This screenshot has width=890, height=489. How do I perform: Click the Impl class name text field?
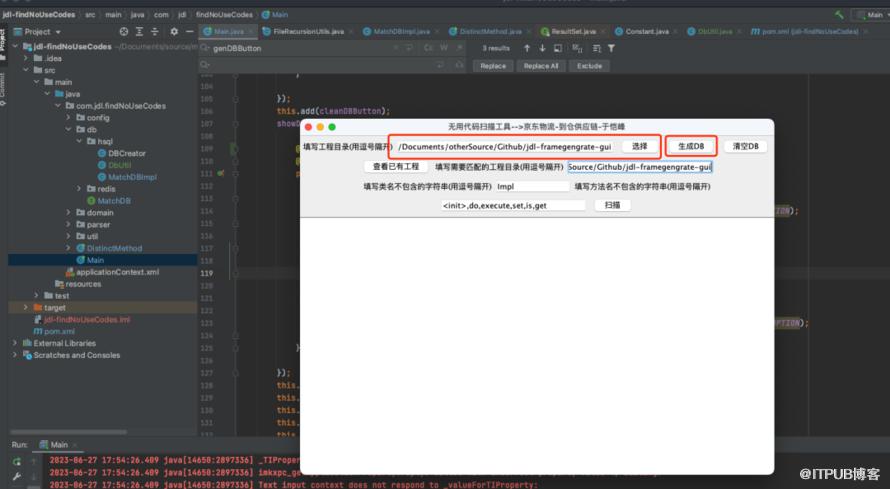point(531,186)
